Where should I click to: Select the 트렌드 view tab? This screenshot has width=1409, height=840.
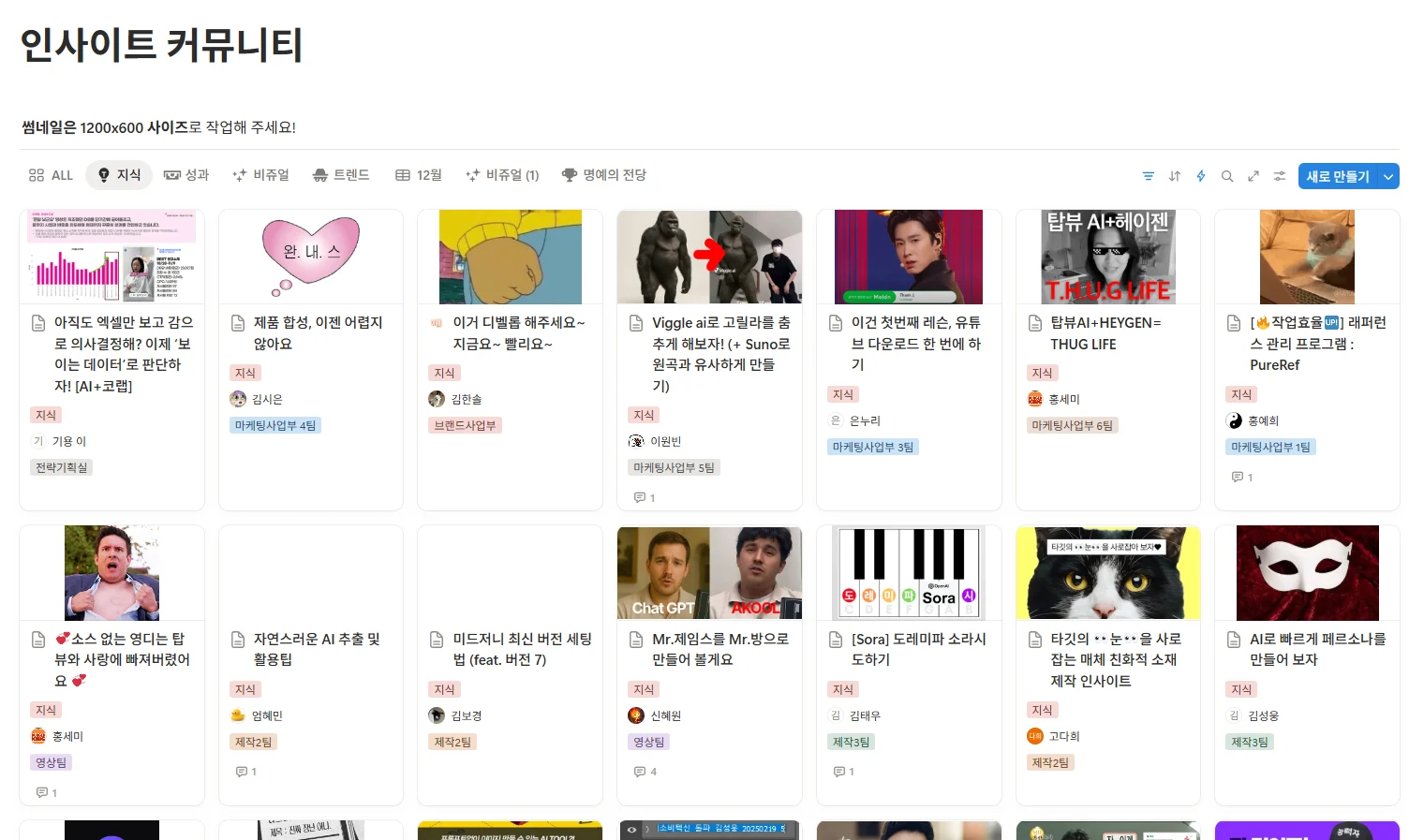(341, 175)
